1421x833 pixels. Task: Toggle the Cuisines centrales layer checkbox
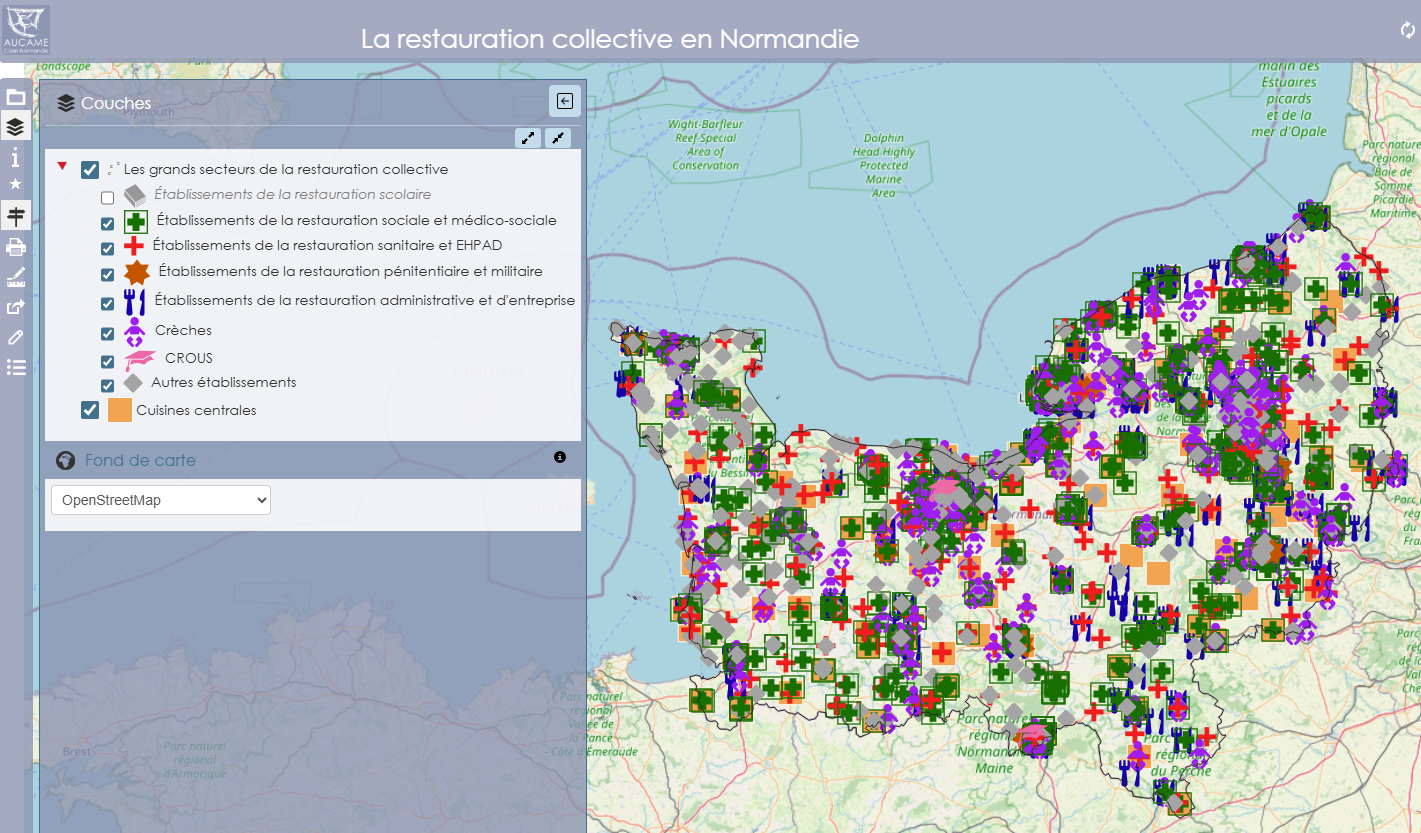90,410
